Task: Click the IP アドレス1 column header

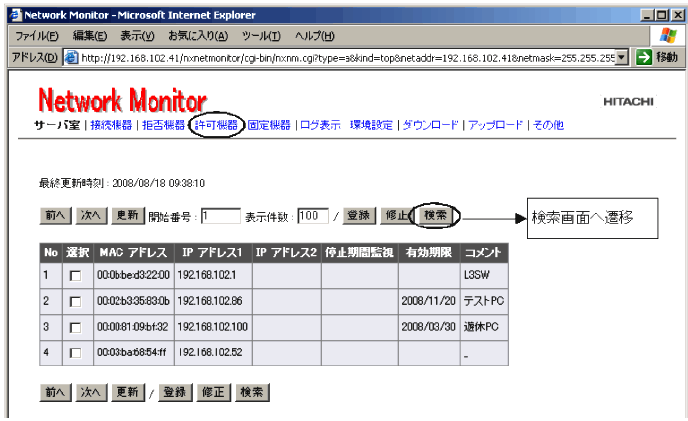Action: 213,252
